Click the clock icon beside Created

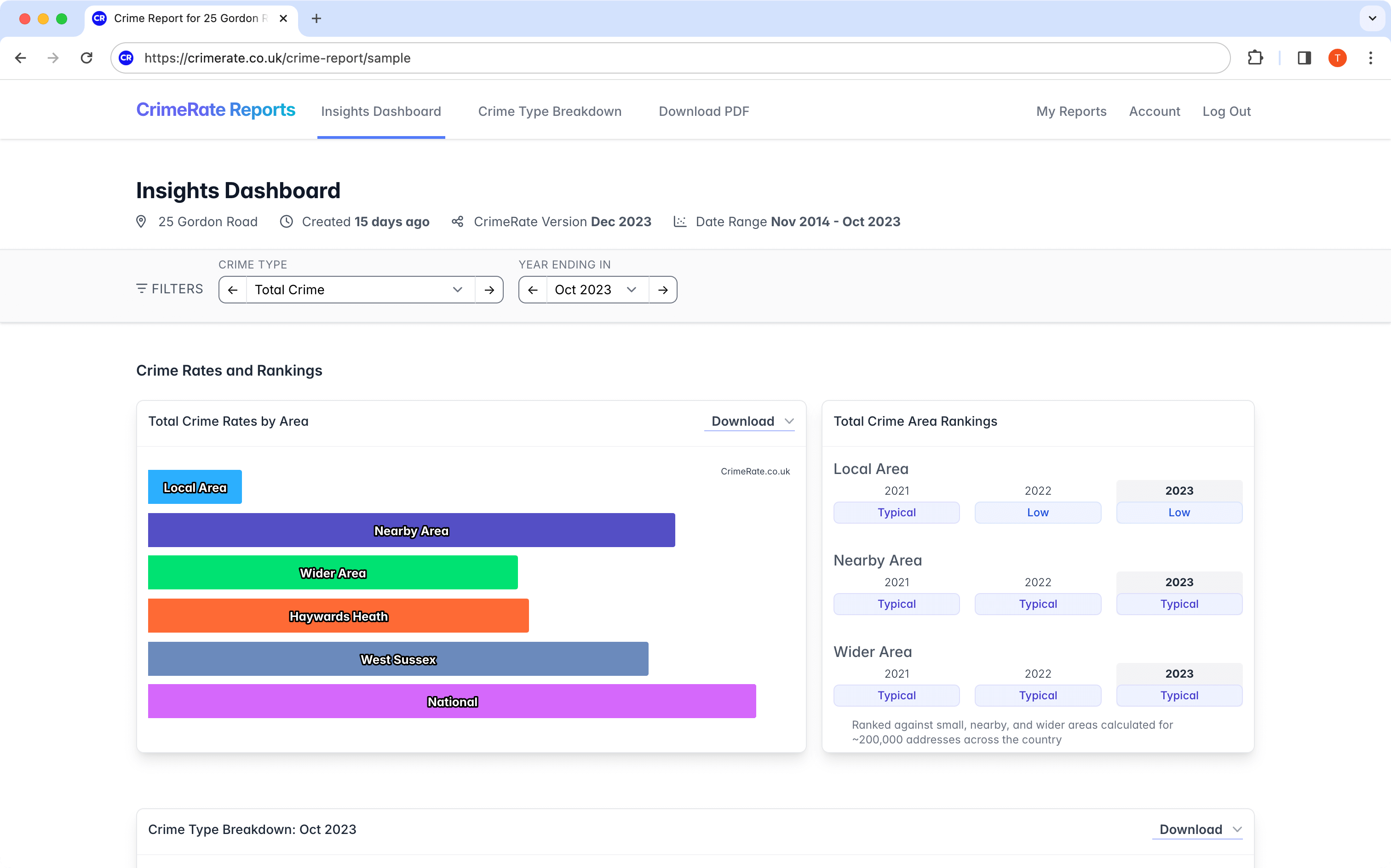[x=286, y=222]
